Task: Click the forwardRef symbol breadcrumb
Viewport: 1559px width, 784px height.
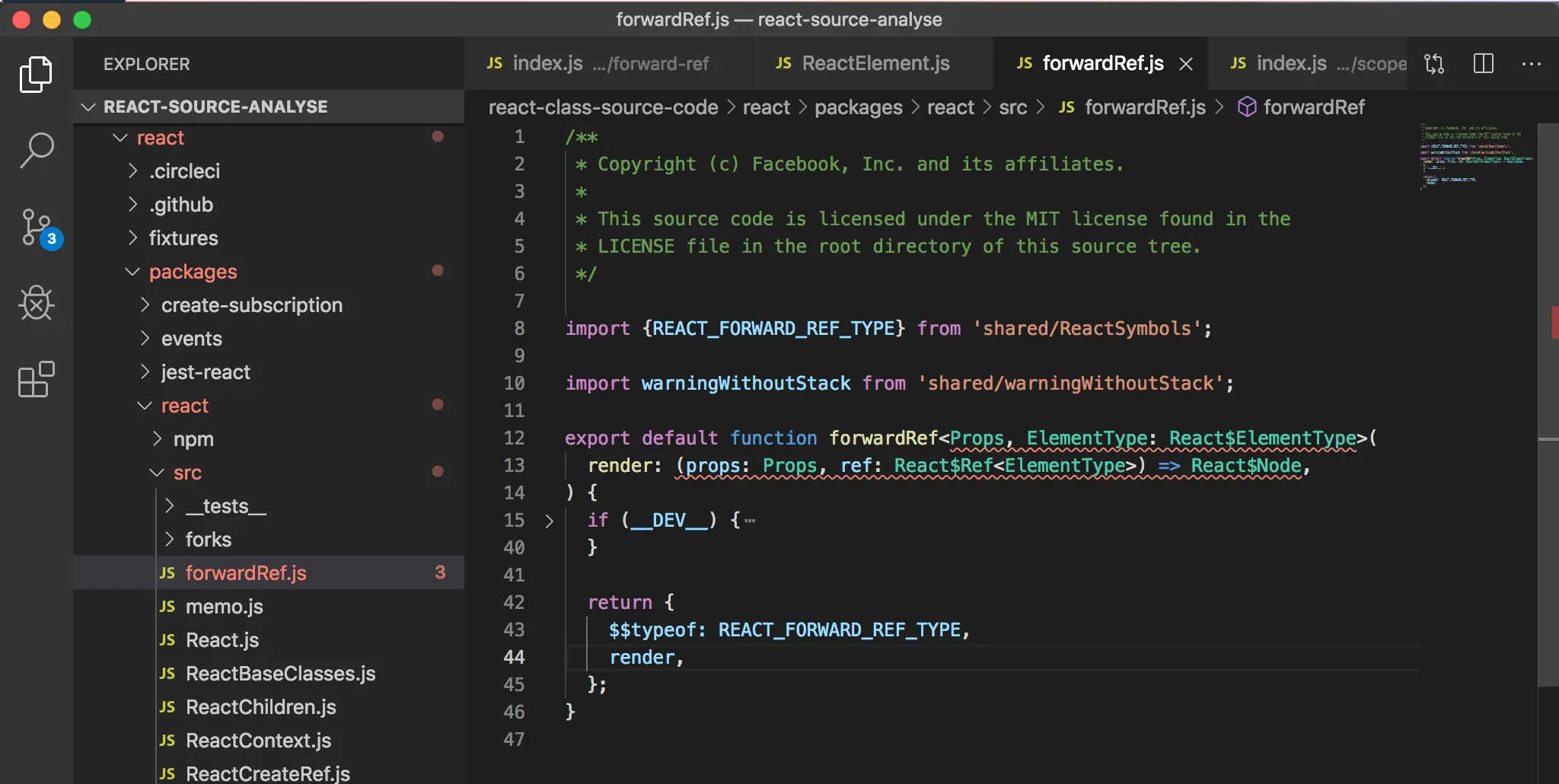Action: tap(1313, 107)
